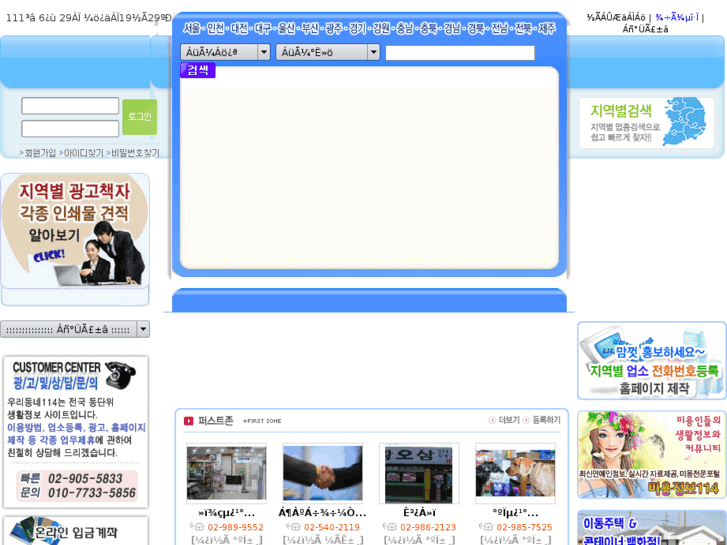Select the 제주 region tab

pyautogui.click(x=547, y=29)
